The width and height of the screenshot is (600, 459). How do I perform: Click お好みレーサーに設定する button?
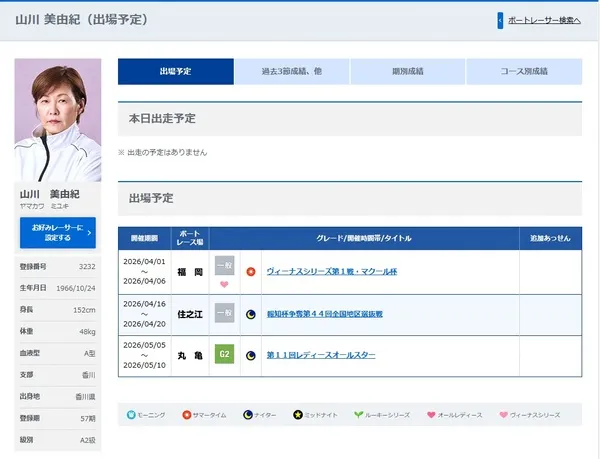point(58,233)
